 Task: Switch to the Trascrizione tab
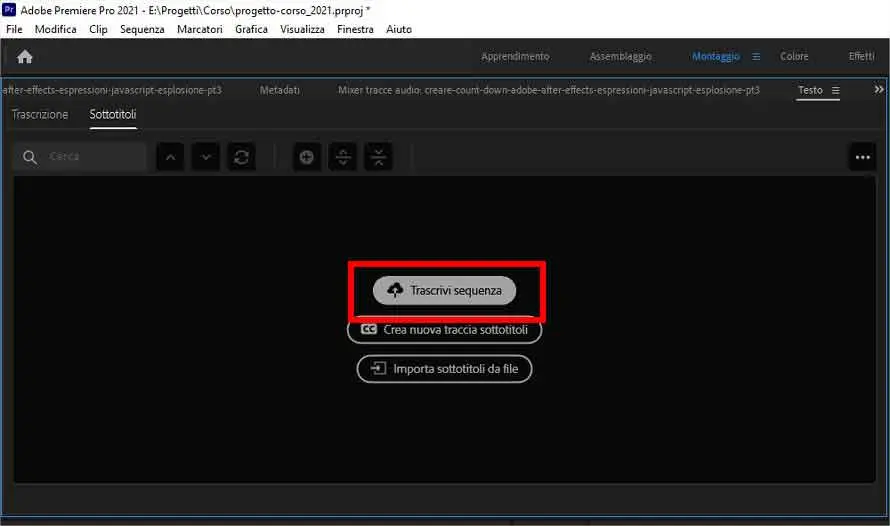pos(40,115)
